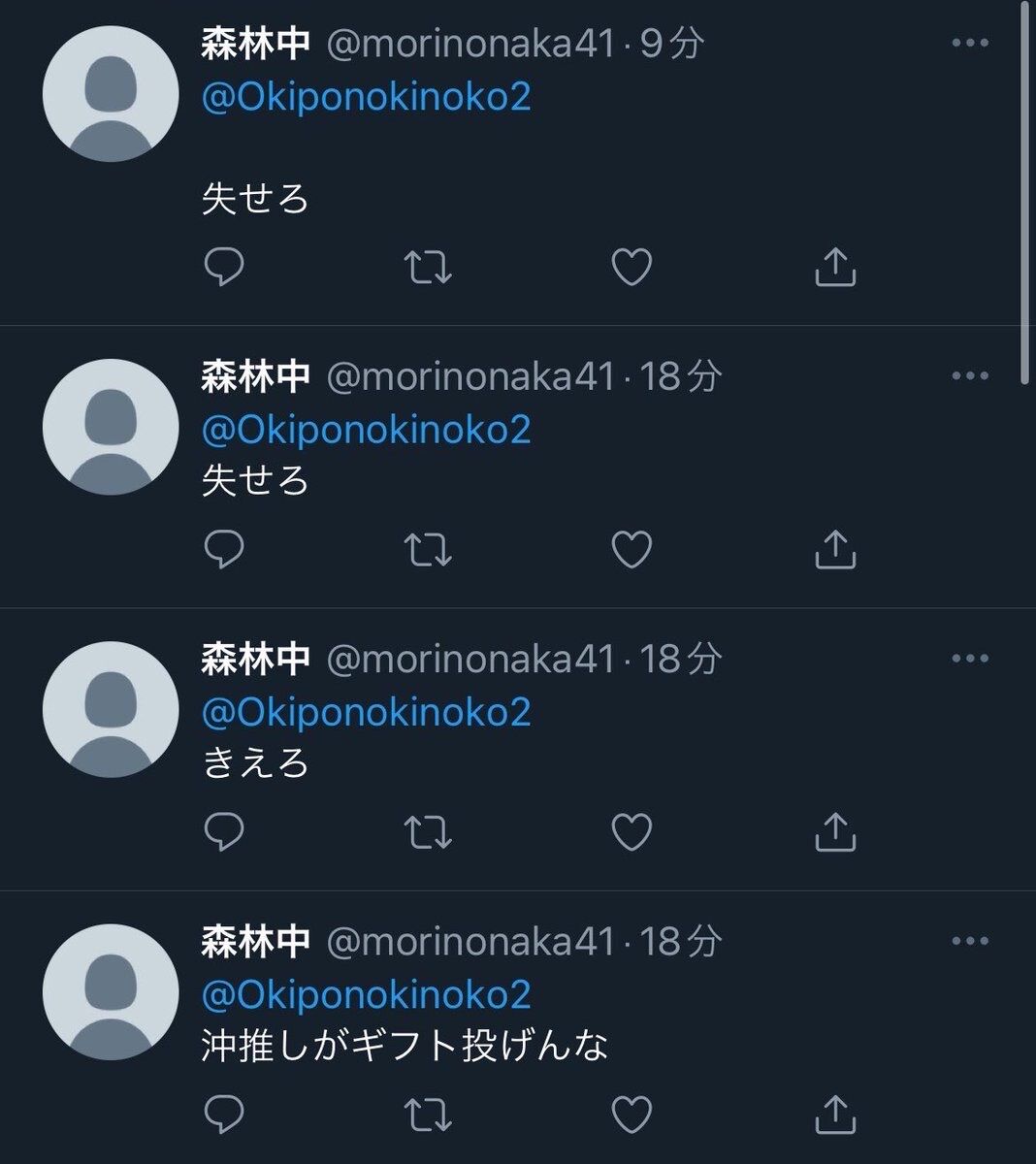Open the @Okiponokinoko2 mention in the top tweet
Screen dimensions: 1036x1164
[x=367, y=97]
